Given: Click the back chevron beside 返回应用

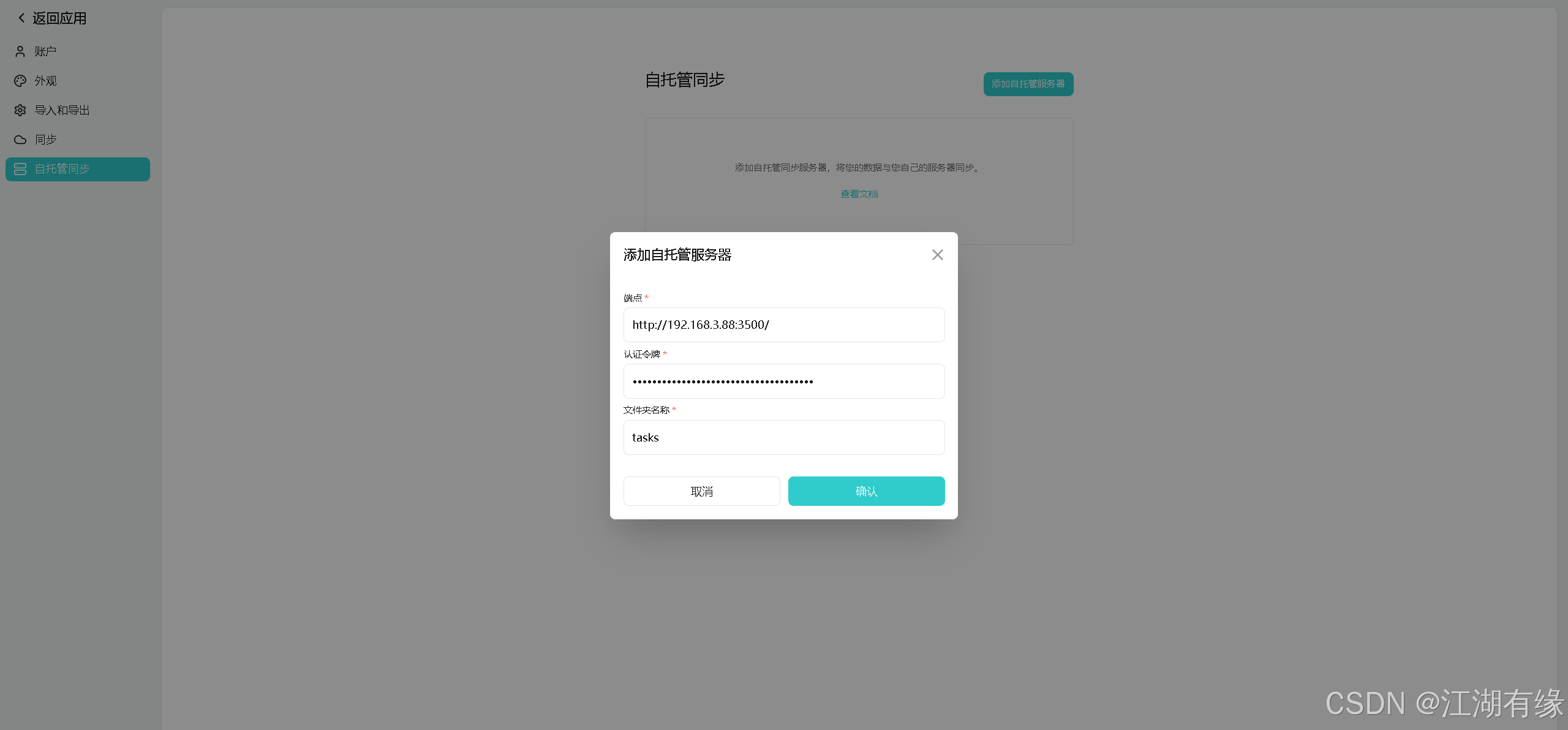Looking at the screenshot, I should [21, 17].
